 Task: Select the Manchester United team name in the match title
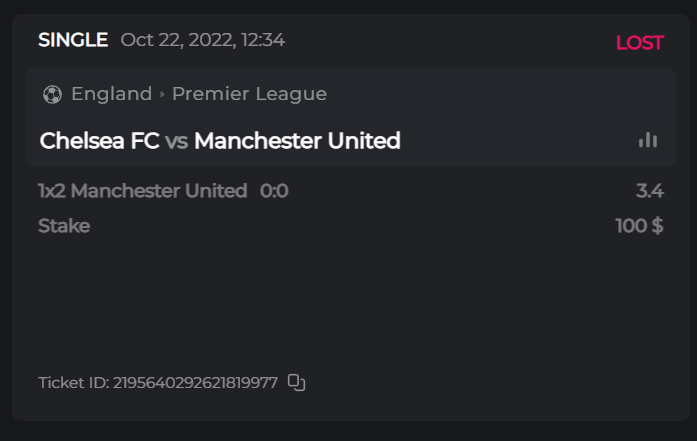coord(297,141)
